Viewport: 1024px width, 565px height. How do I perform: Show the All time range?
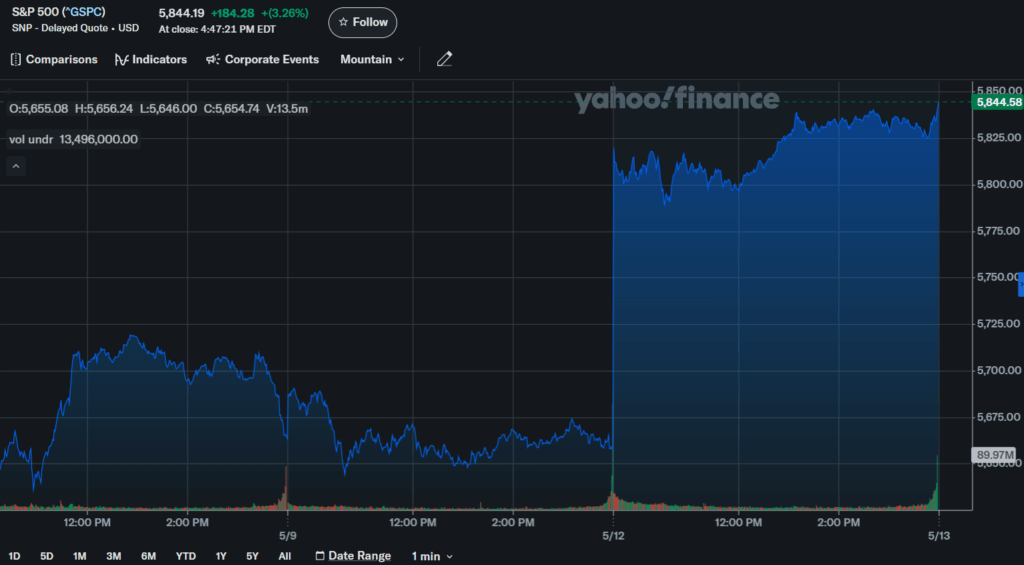coord(285,557)
